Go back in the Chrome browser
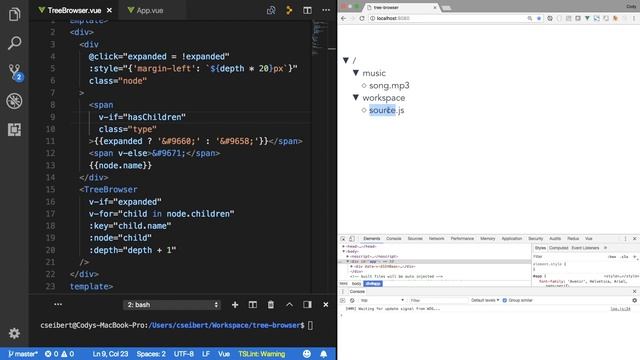640x360 pixels. coord(343,18)
